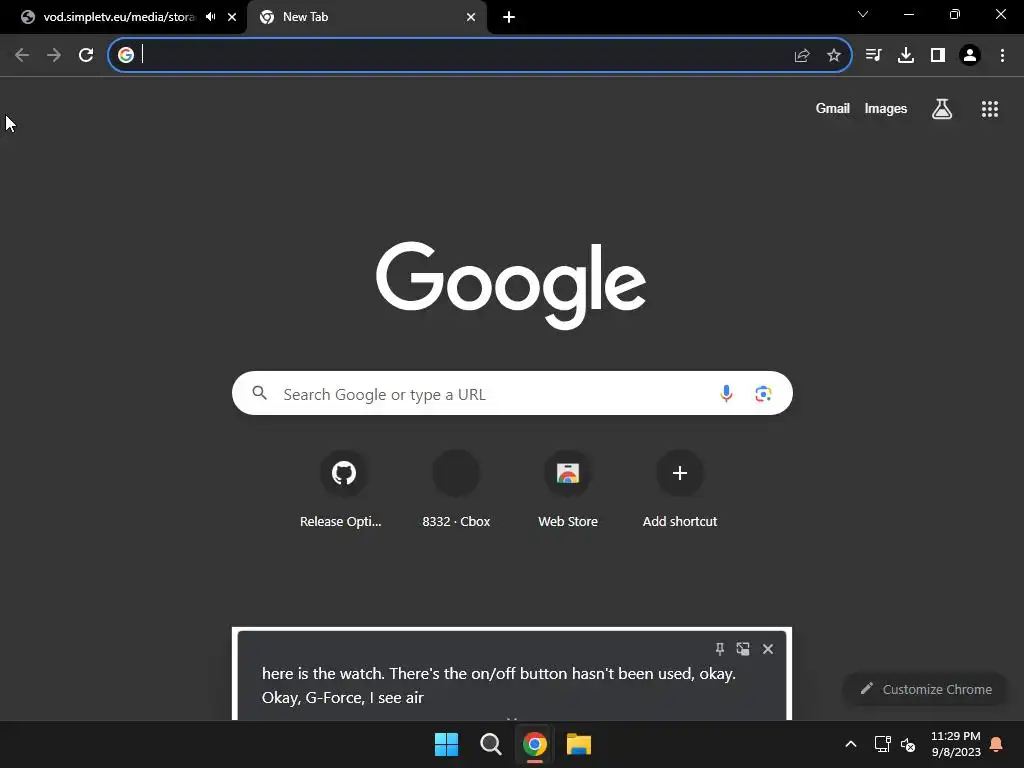
Task: Open File Explorer from the taskbar
Action: click(579, 744)
